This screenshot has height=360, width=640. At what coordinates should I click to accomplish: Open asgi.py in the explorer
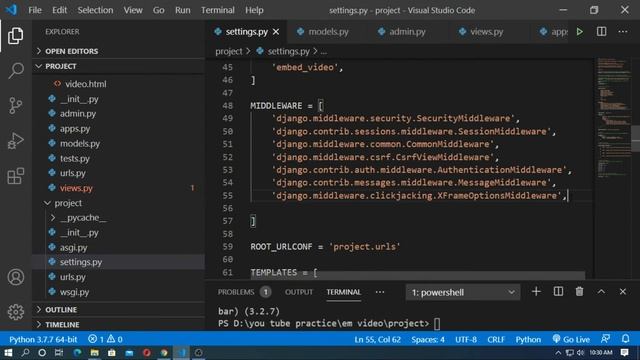click(x=118, y=247)
